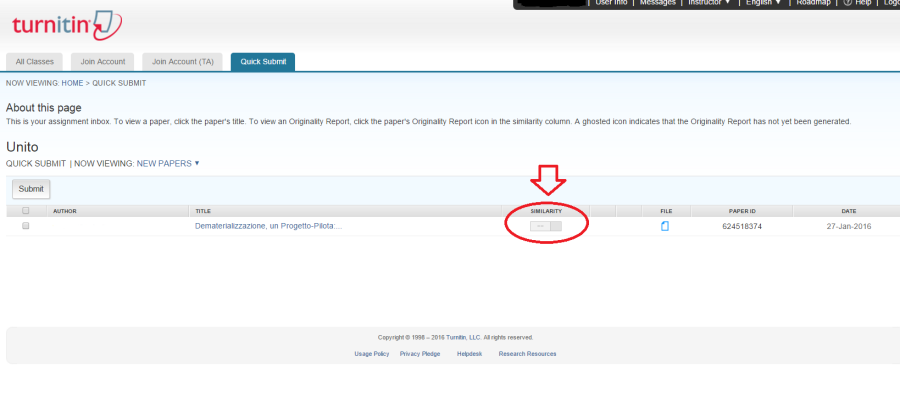Open the file icon for paper 624518374
900x396 pixels.
(665, 226)
